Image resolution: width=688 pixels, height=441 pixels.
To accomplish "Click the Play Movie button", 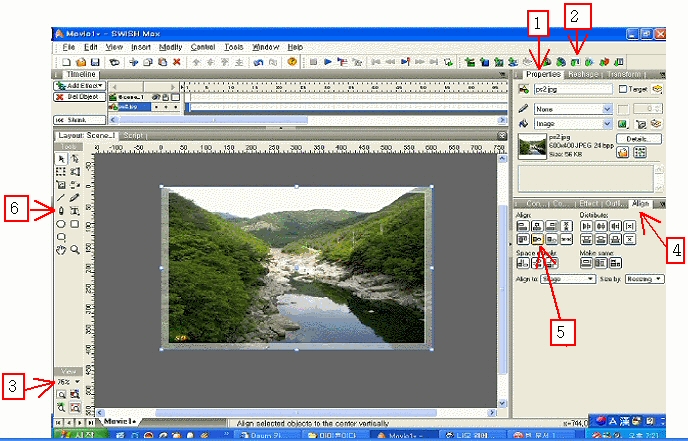I will pyautogui.click(x=328, y=62).
